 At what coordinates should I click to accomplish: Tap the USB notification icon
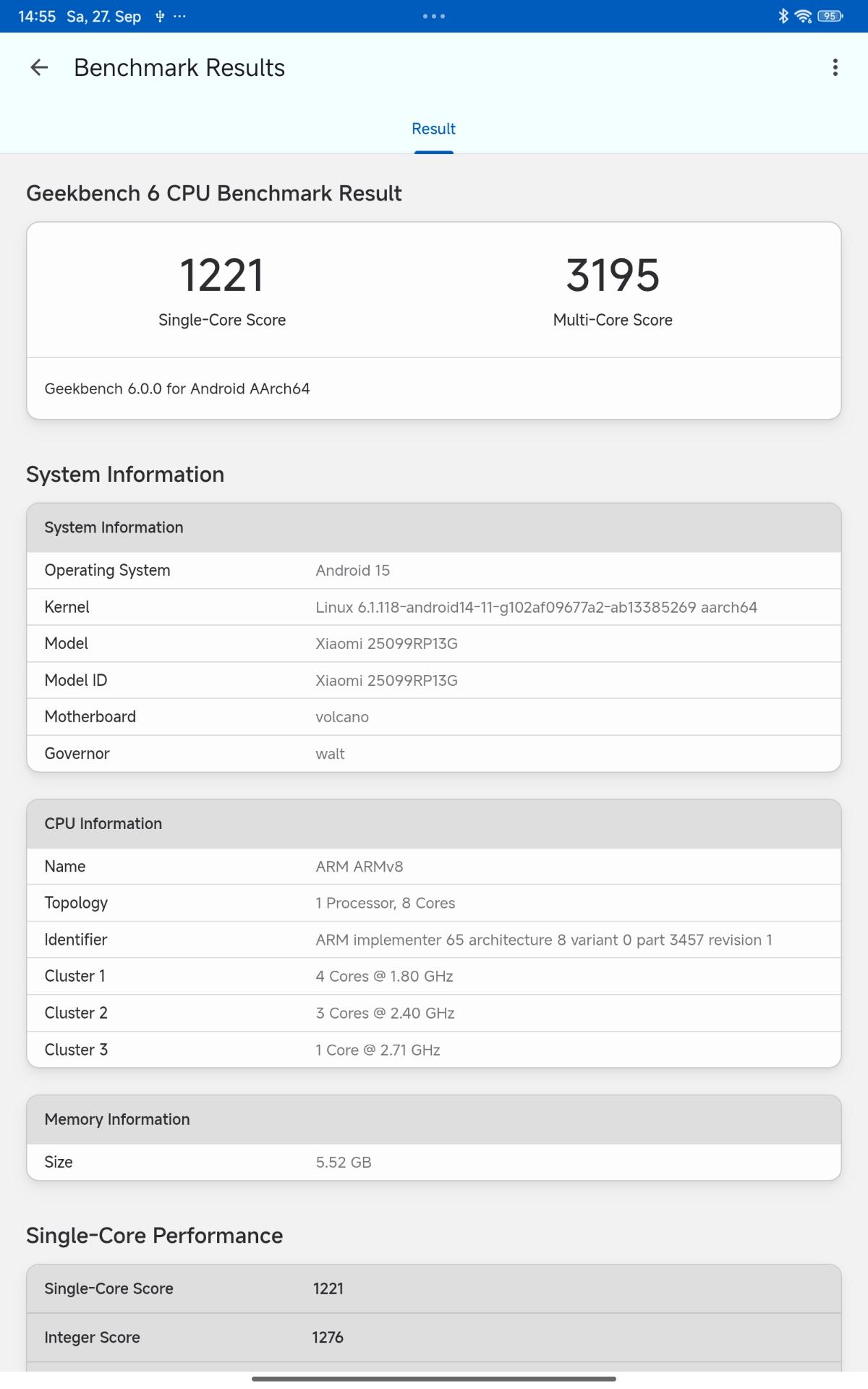point(160,16)
